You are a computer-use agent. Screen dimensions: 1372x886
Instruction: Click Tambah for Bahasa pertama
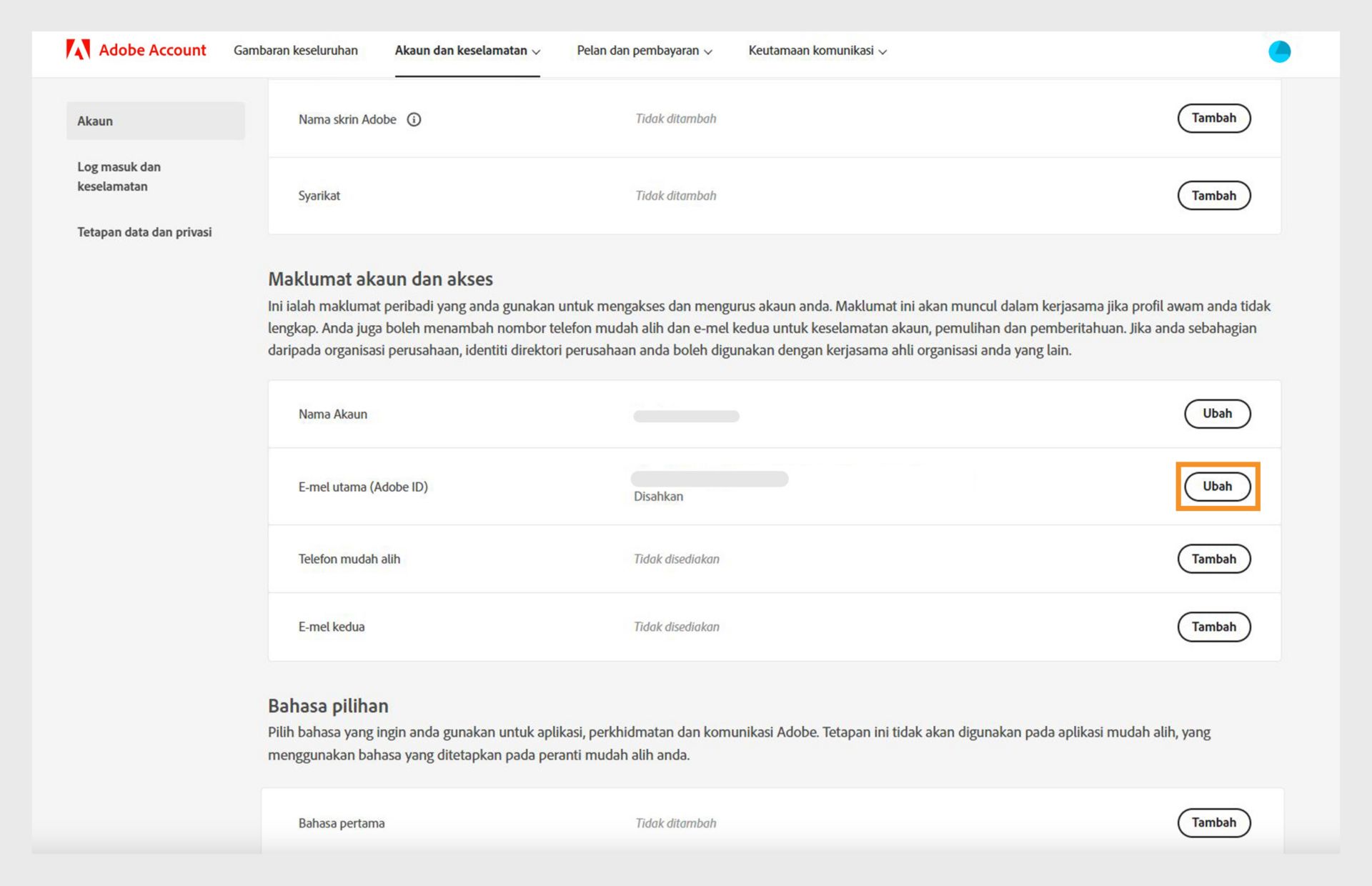click(1213, 822)
